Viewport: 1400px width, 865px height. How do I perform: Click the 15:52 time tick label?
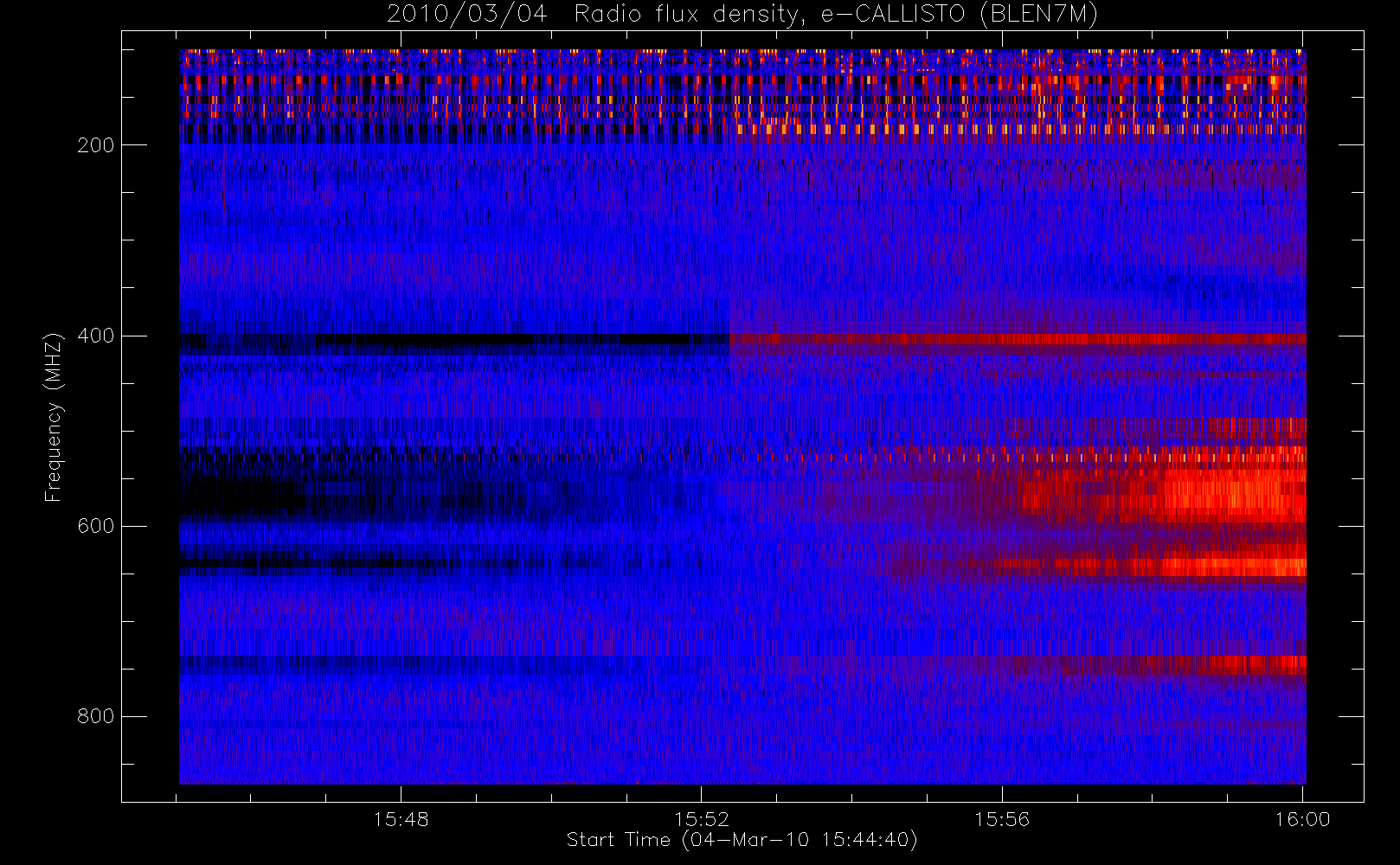click(702, 819)
